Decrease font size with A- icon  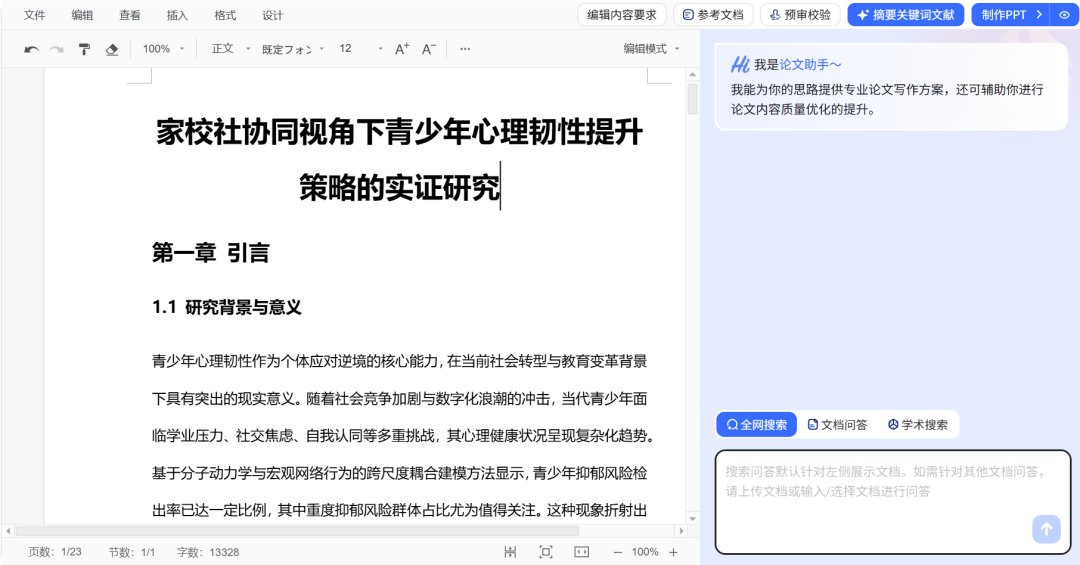[429, 49]
